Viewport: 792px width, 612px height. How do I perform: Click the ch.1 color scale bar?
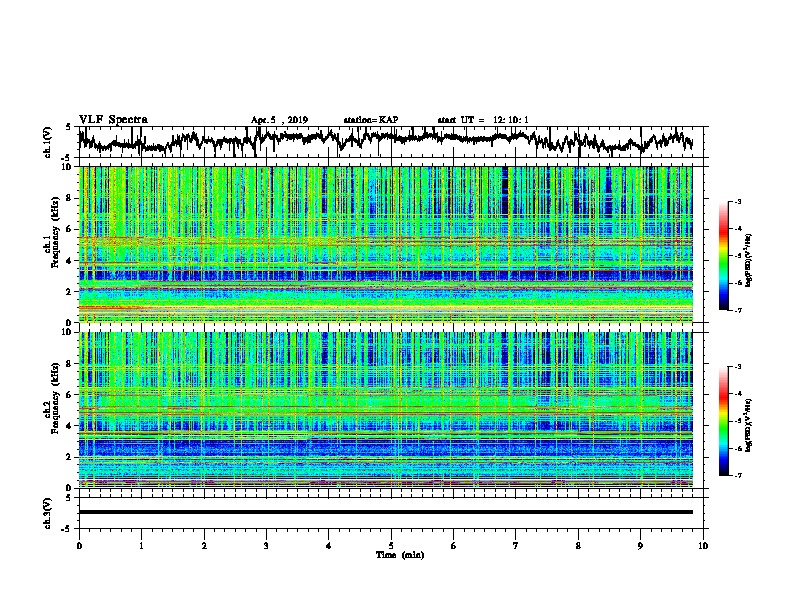pos(723,256)
